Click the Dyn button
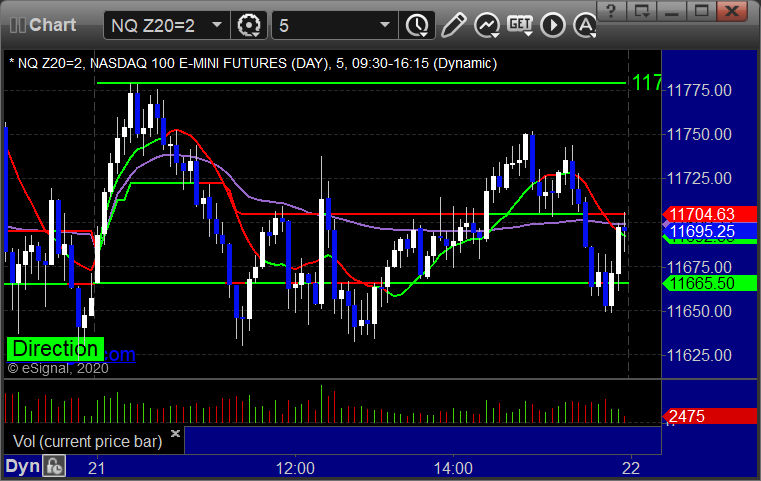Viewport: 761px width, 481px height. (x=22, y=466)
